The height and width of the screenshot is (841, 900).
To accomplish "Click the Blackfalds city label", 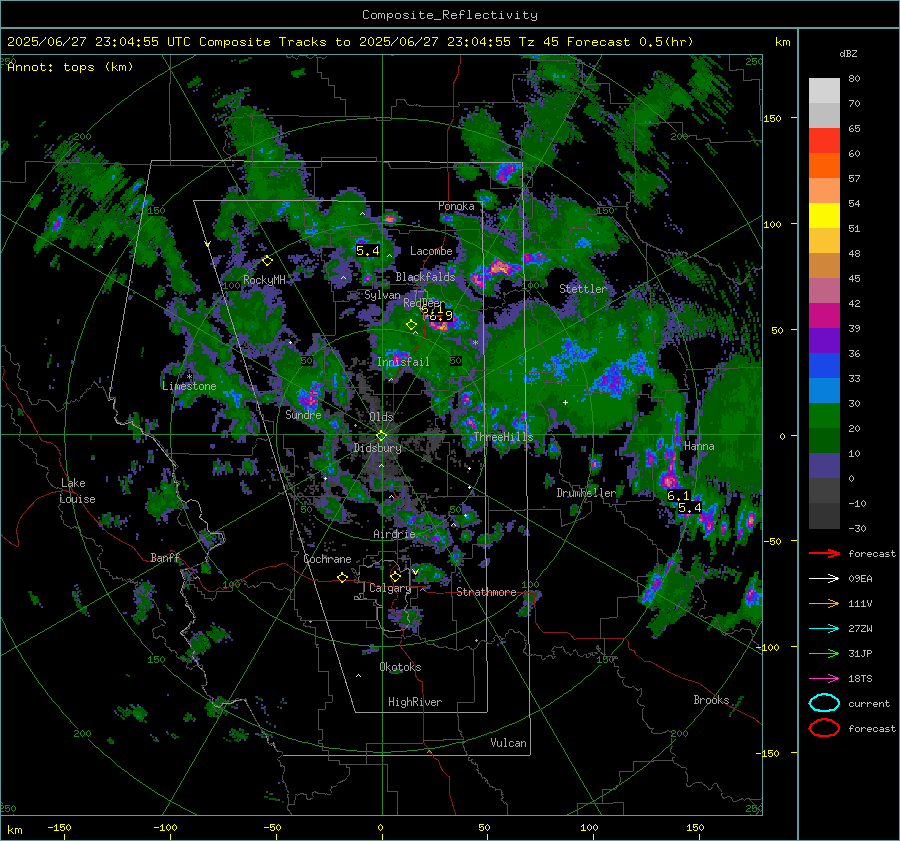I will (425, 277).
